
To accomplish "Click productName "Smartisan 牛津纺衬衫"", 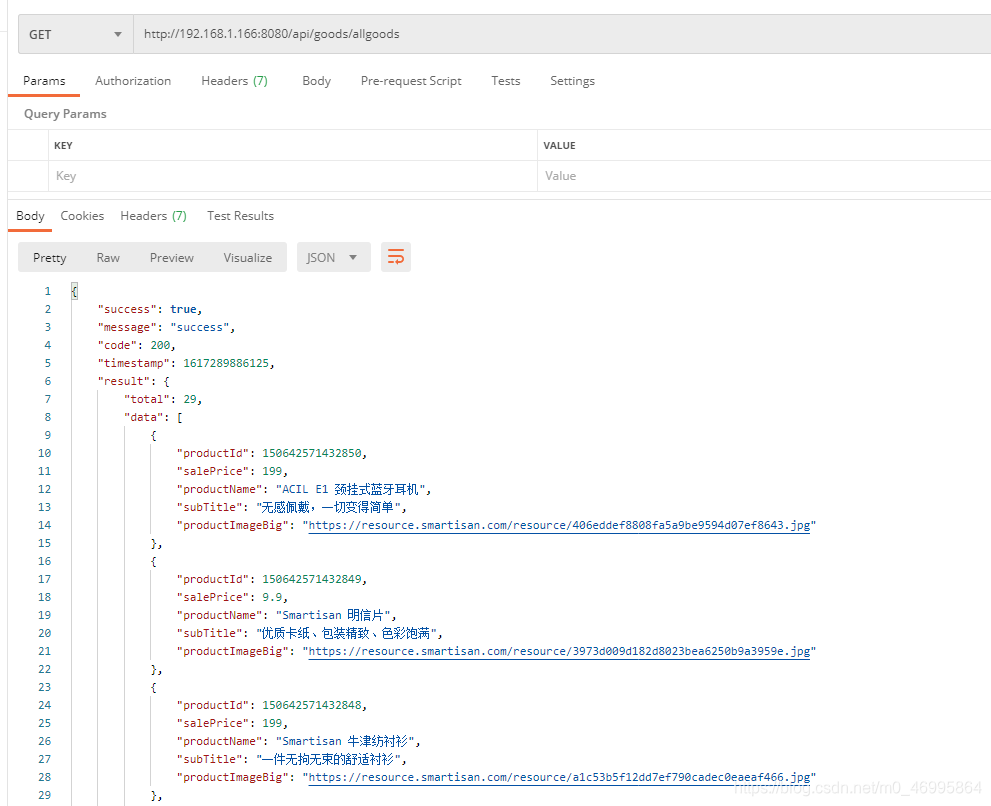I will tap(345, 741).
